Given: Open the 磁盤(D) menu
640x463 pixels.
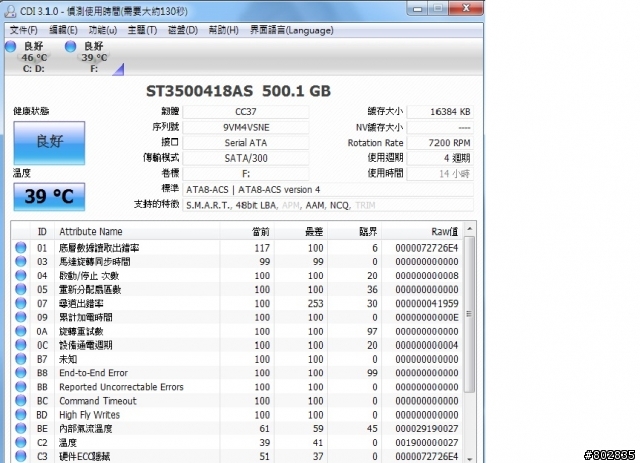Looking at the screenshot, I should tap(182, 30).
